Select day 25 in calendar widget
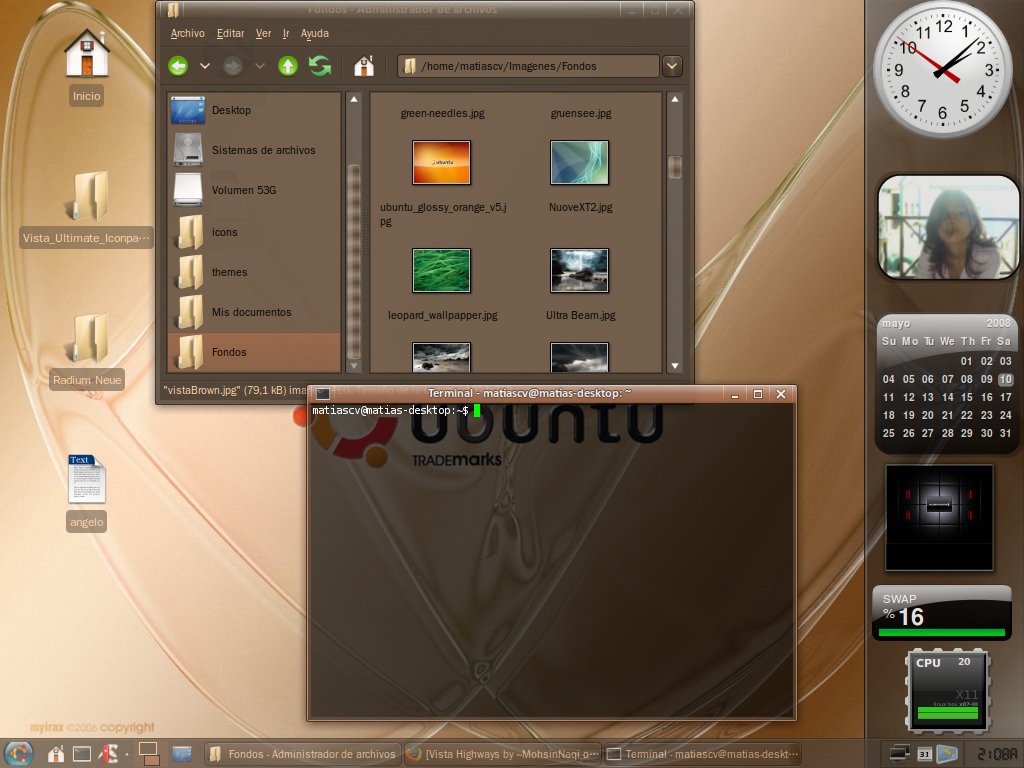This screenshot has width=1024, height=768. (x=888, y=433)
